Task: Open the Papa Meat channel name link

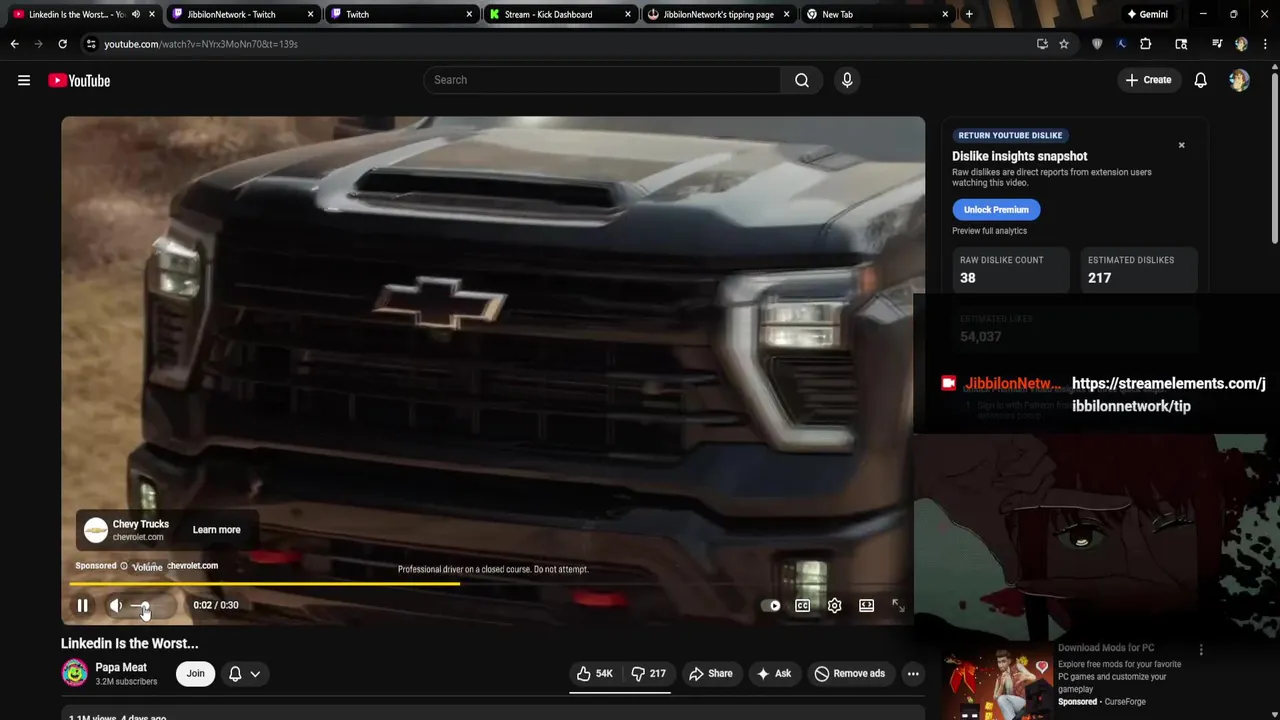Action: (121, 667)
